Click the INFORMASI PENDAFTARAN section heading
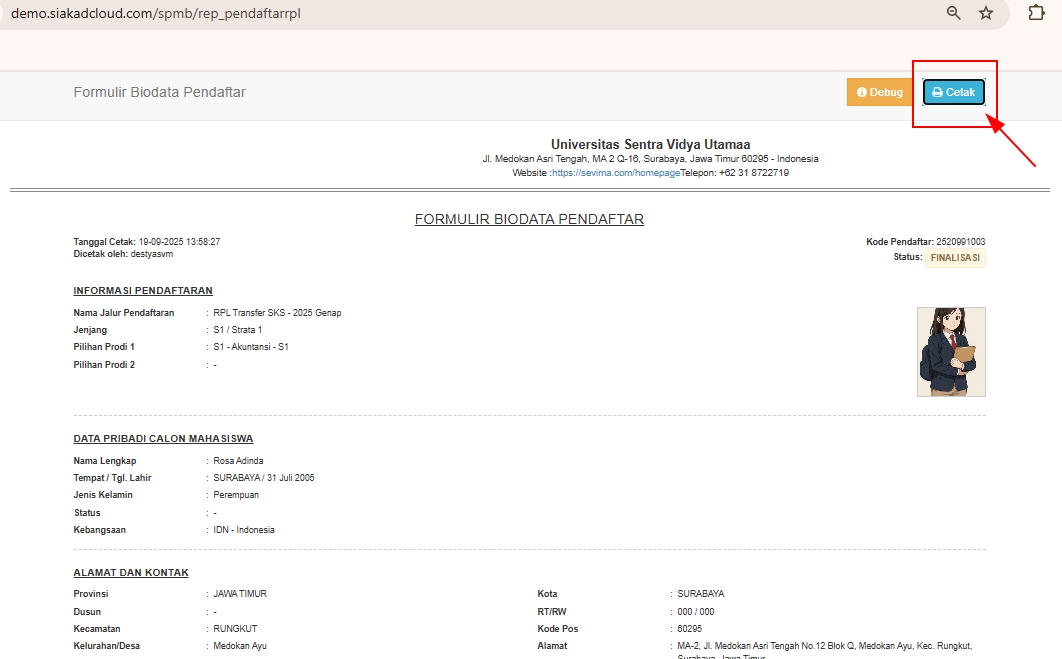Image resolution: width=1062 pixels, height=659 pixels. [x=143, y=291]
